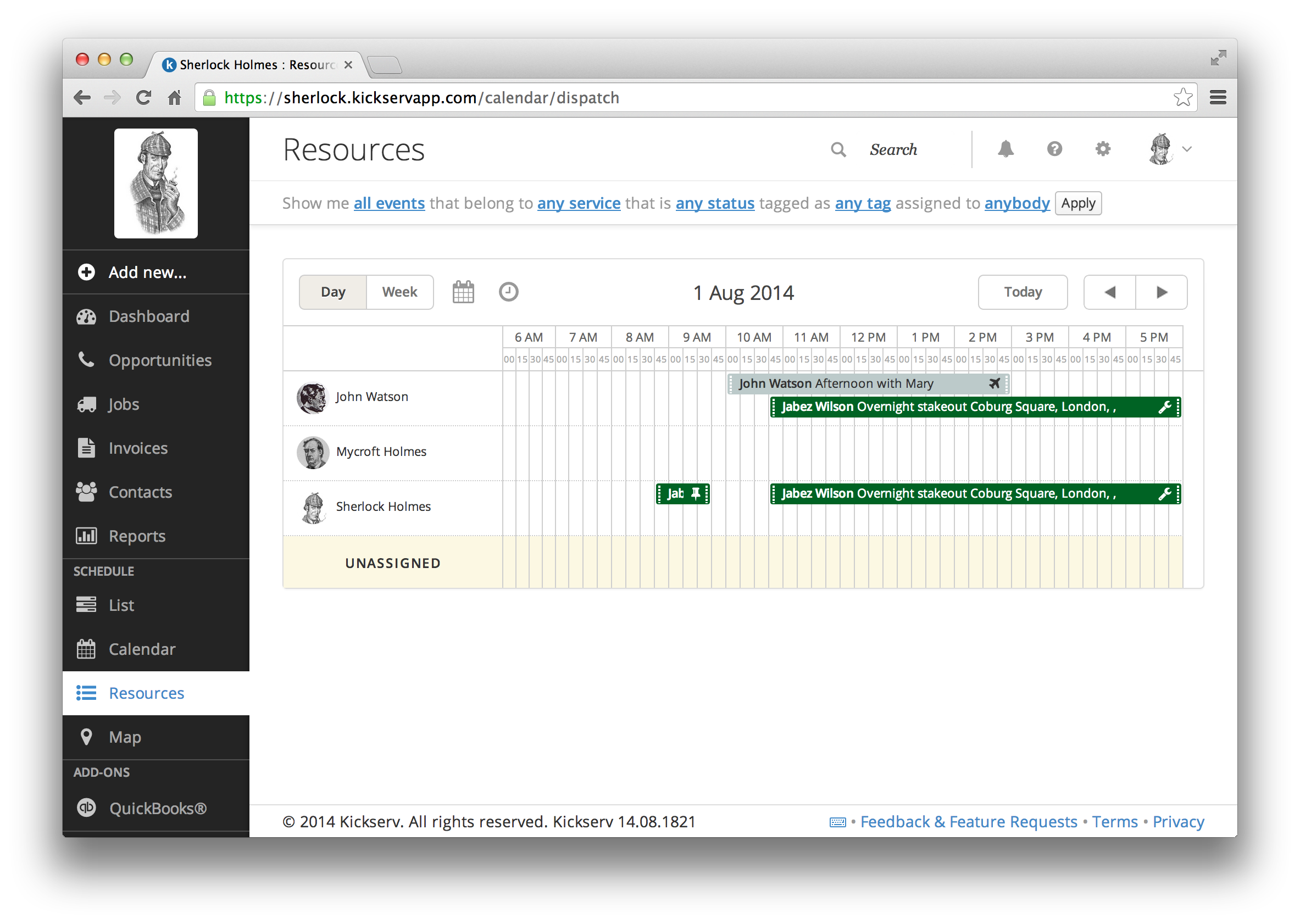Click the notifications bell icon
The height and width of the screenshot is (924, 1300).
pyautogui.click(x=1005, y=149)
